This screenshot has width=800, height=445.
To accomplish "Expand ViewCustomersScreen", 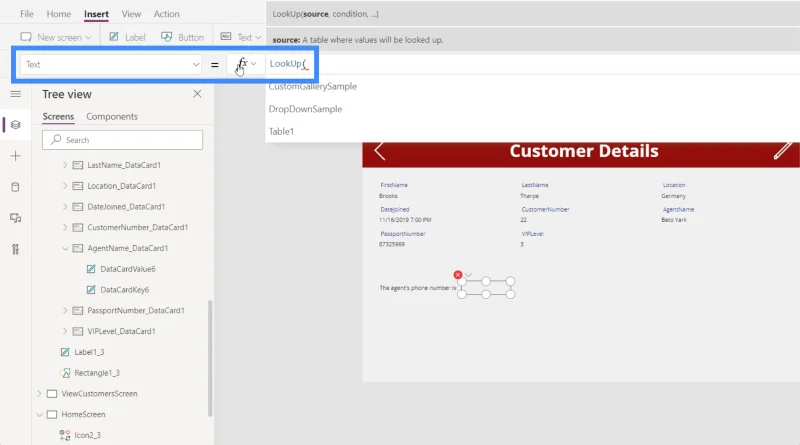I will (39, 393).
